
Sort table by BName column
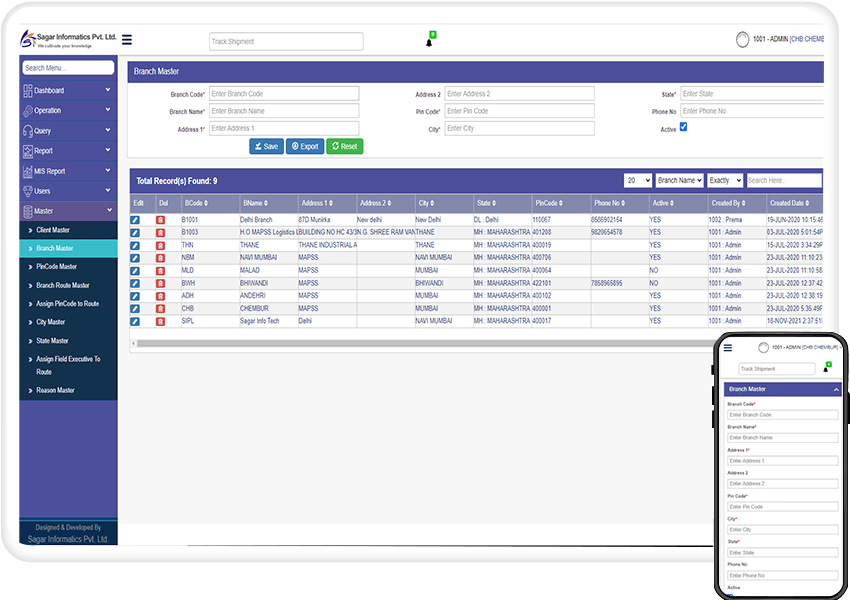tap(255, 203)
